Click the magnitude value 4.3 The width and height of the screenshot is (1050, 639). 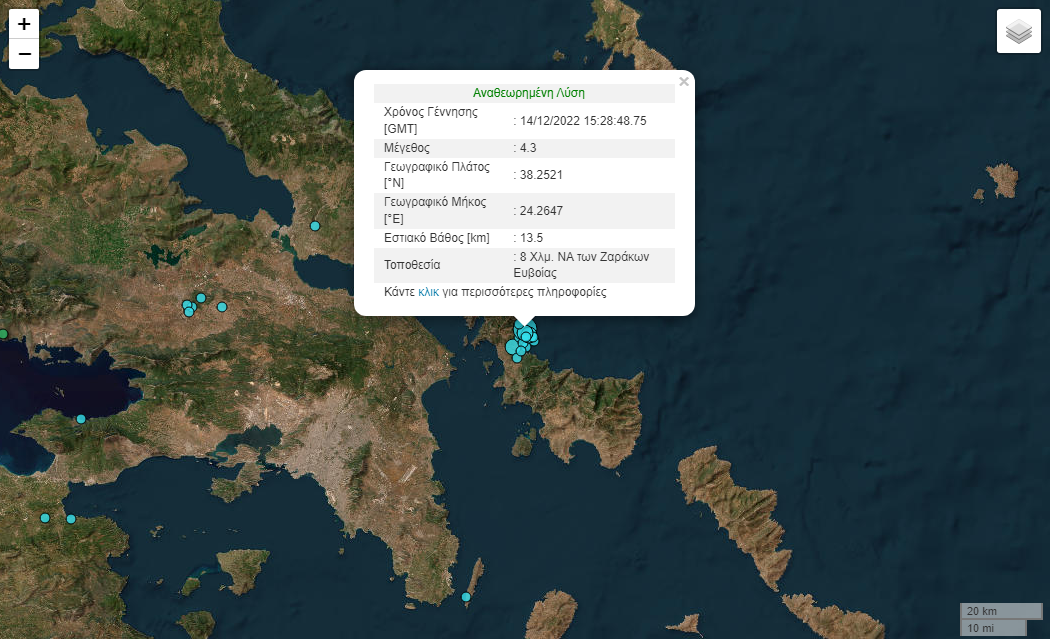pyautogui.click(x=527, y=148)
